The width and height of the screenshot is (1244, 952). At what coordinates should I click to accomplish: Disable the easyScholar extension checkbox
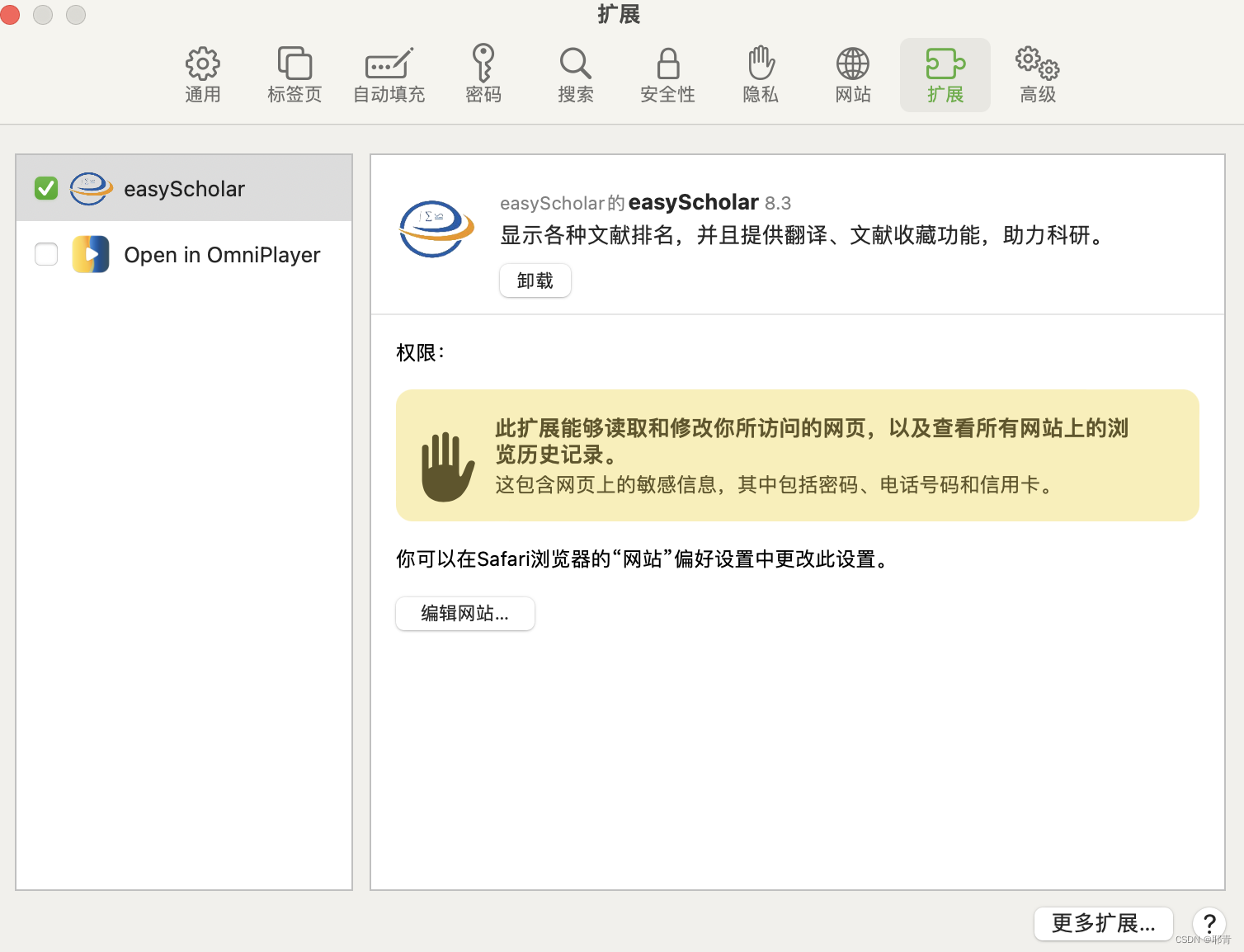click(x=46, y=188)
